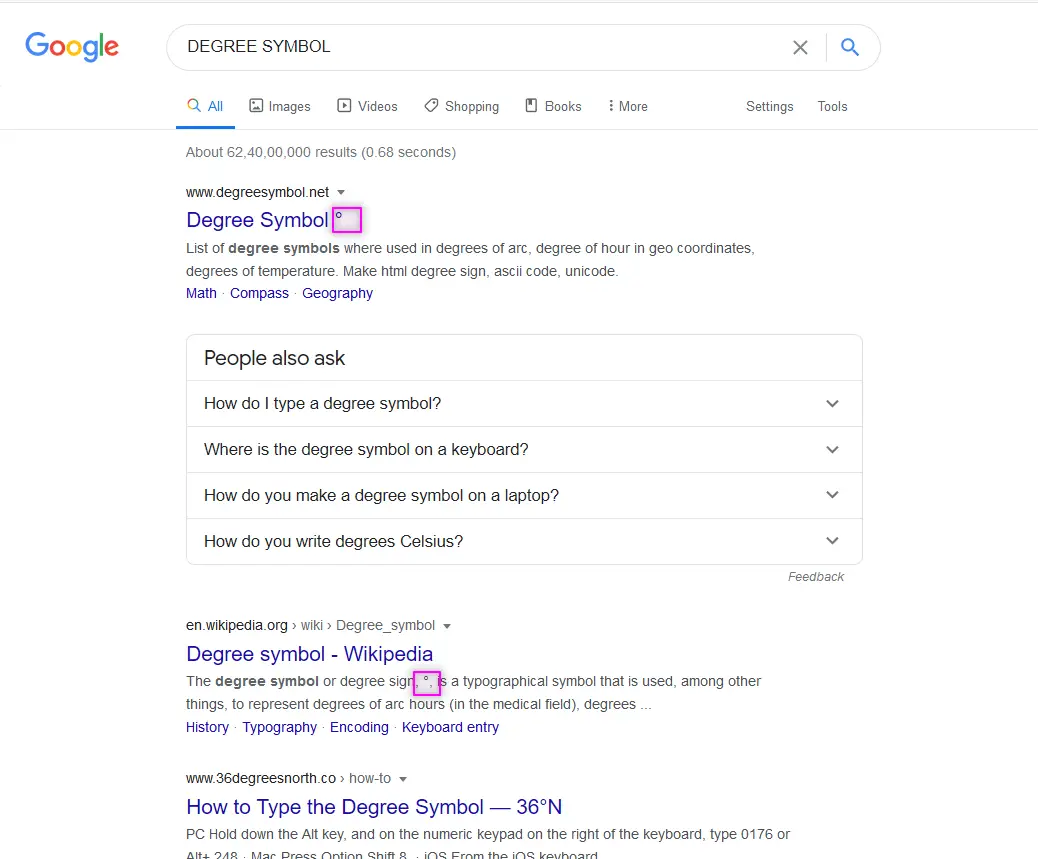Expand 'How do I type a degree symbol?'
The image size is (1038, 859).
point(524,404)
